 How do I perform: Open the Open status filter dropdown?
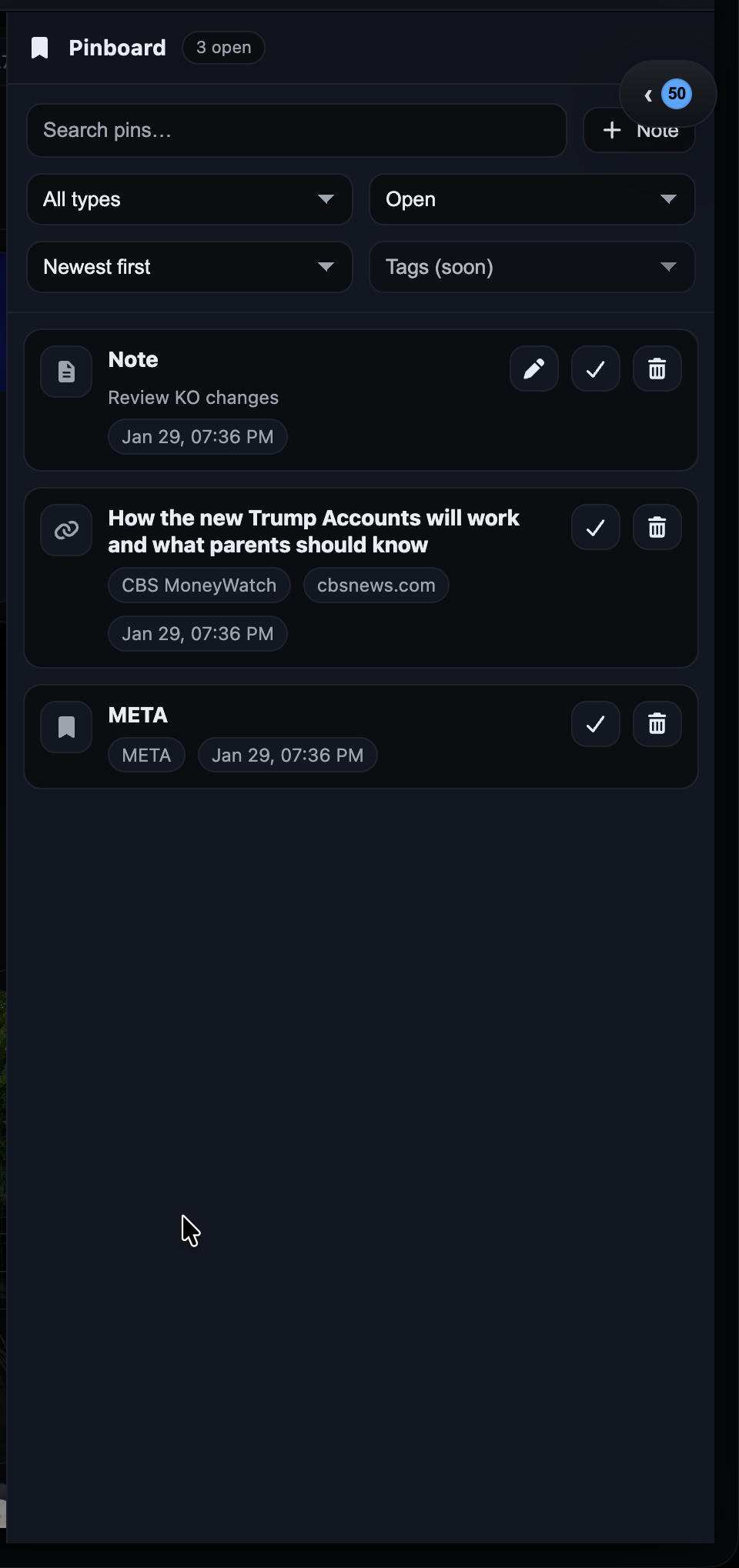point(532,199)
